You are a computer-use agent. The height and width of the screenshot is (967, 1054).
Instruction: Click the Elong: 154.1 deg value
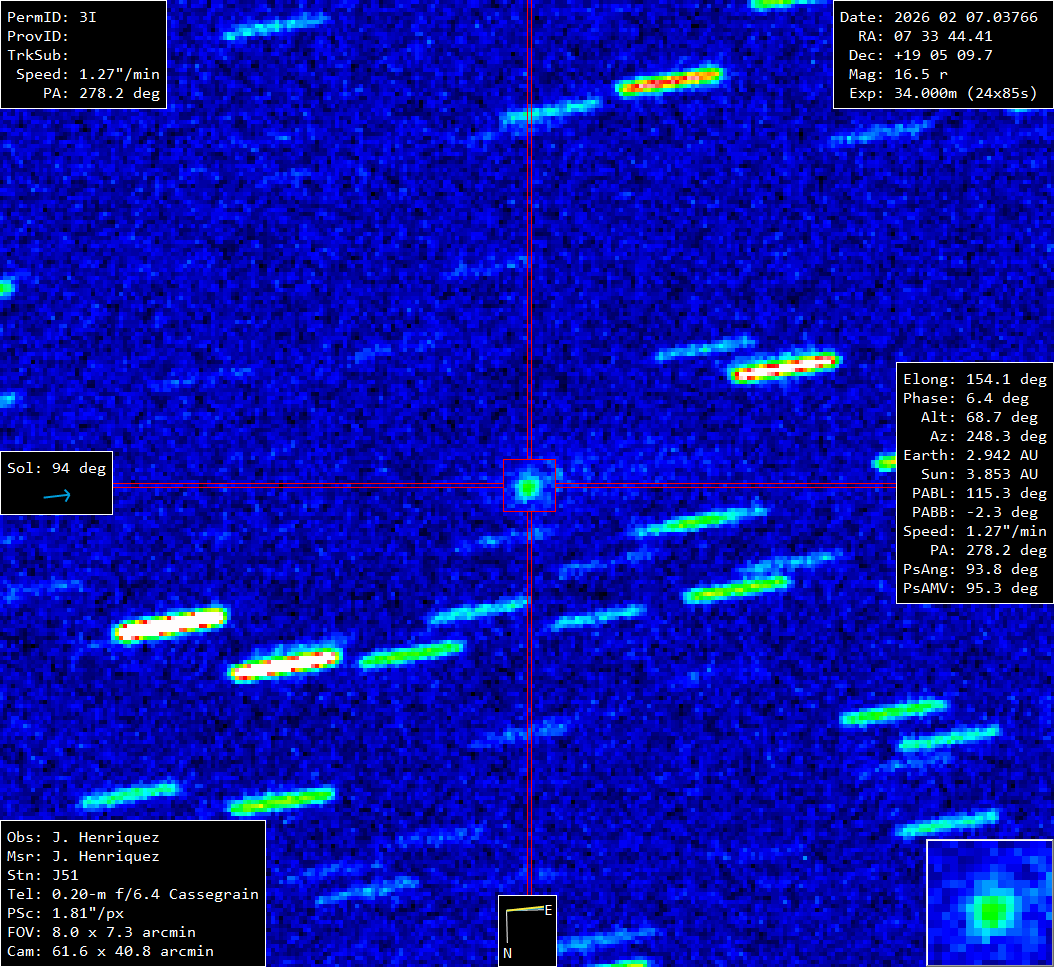[975, 380]
